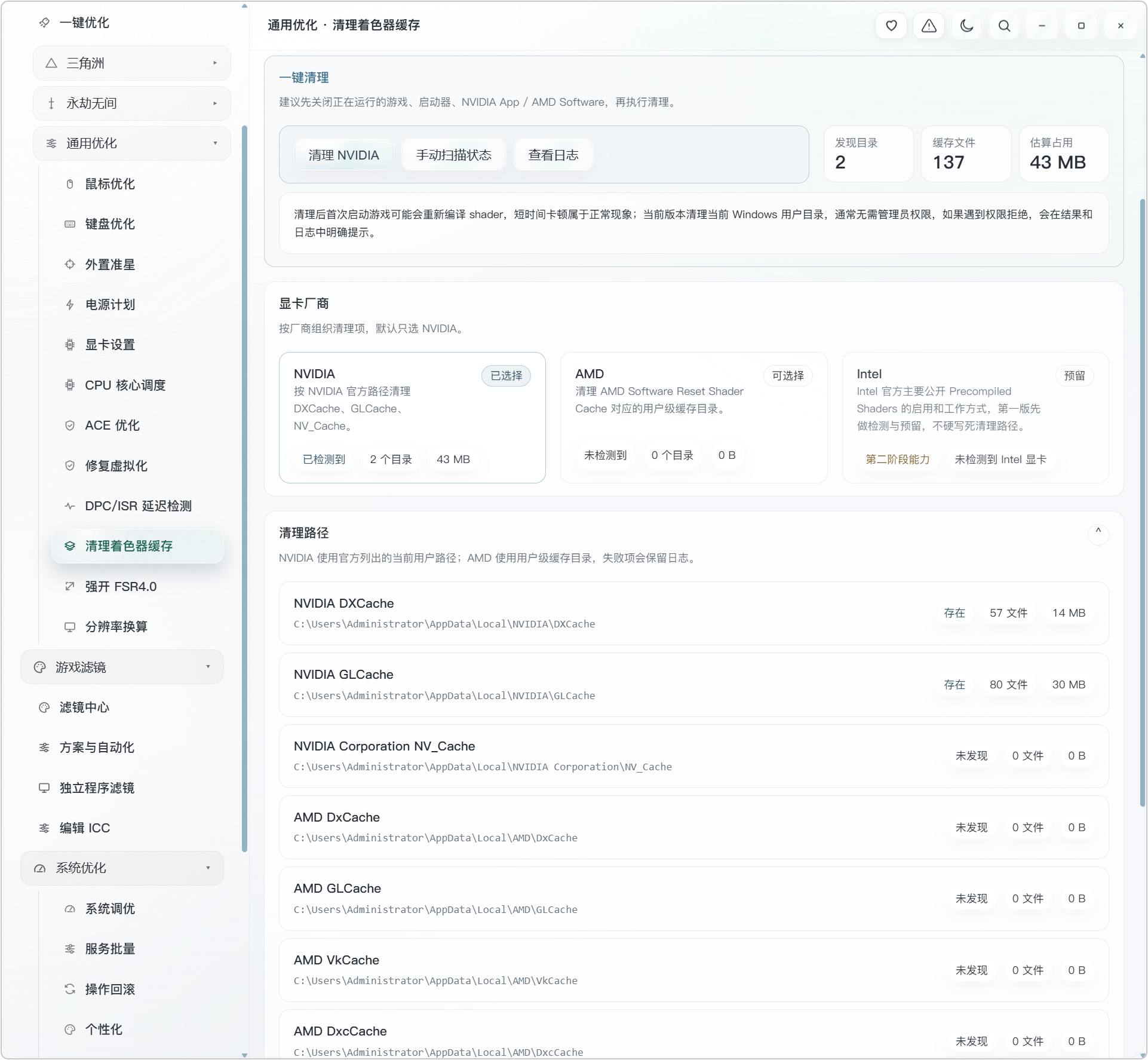Select the AMD vendor card
The height and width of the screenshot is (1060, 1148).
694,418
